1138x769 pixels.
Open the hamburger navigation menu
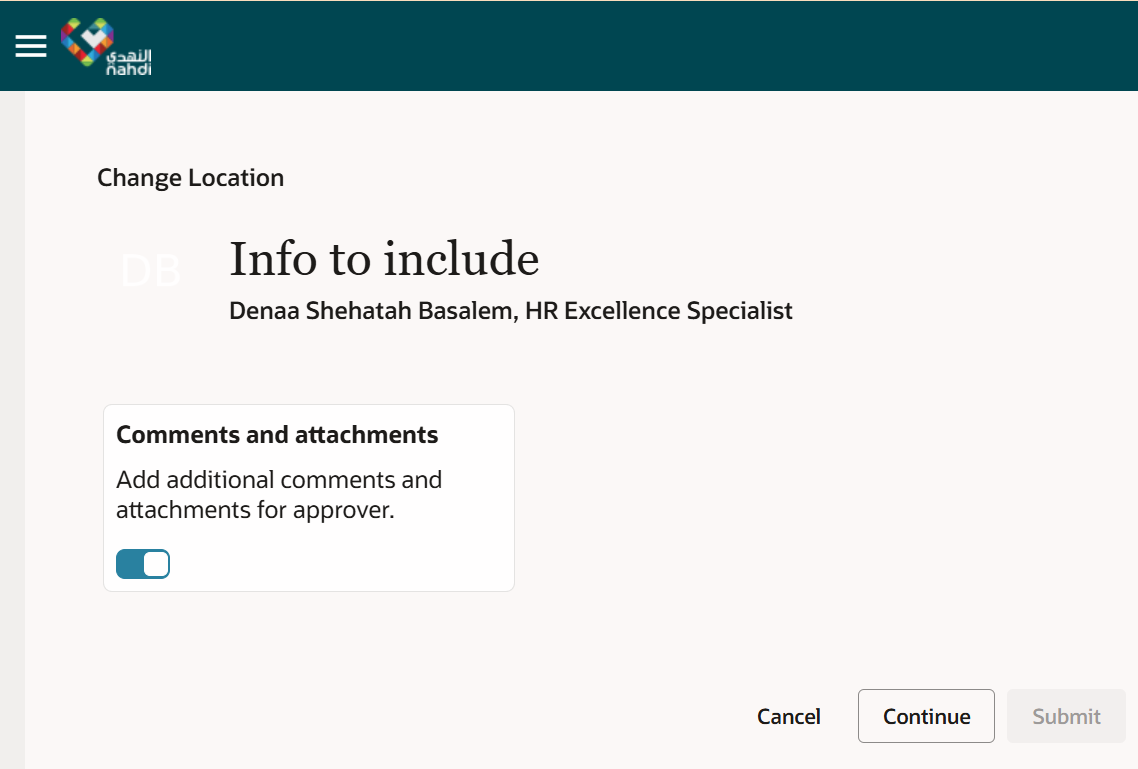tap(30, 46)
